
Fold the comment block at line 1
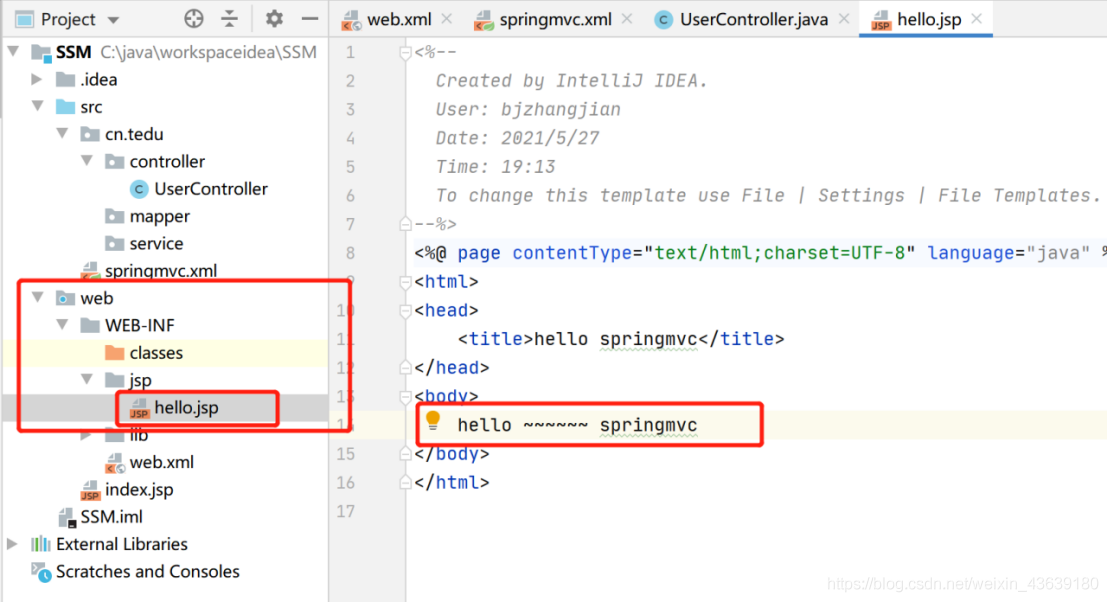(x=405, y=53)
